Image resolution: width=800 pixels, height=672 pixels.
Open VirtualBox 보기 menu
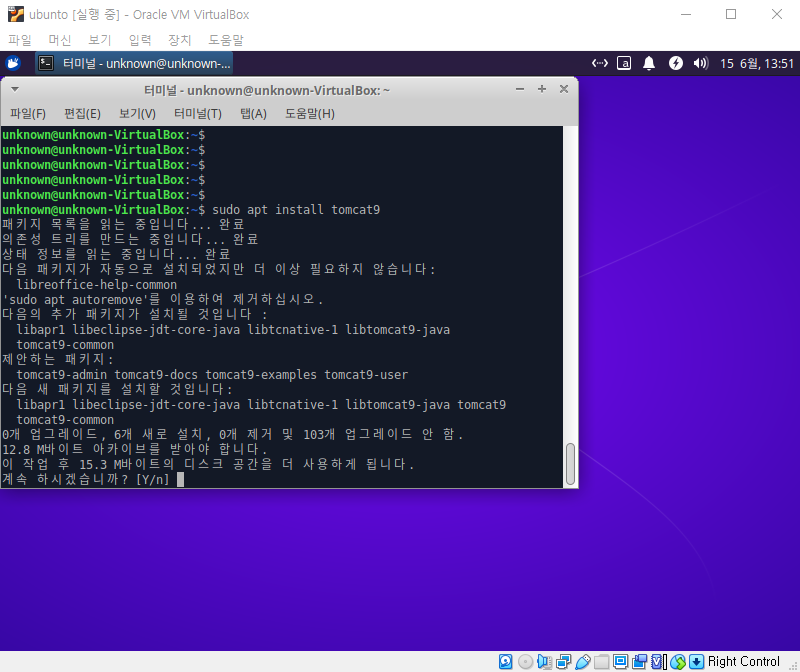click(x=99, y=40)
